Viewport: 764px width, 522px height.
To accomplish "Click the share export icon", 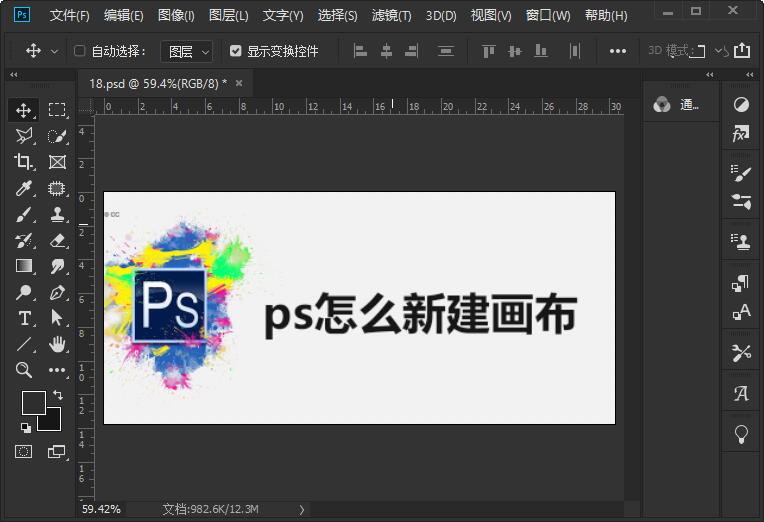I will [742, 50].
